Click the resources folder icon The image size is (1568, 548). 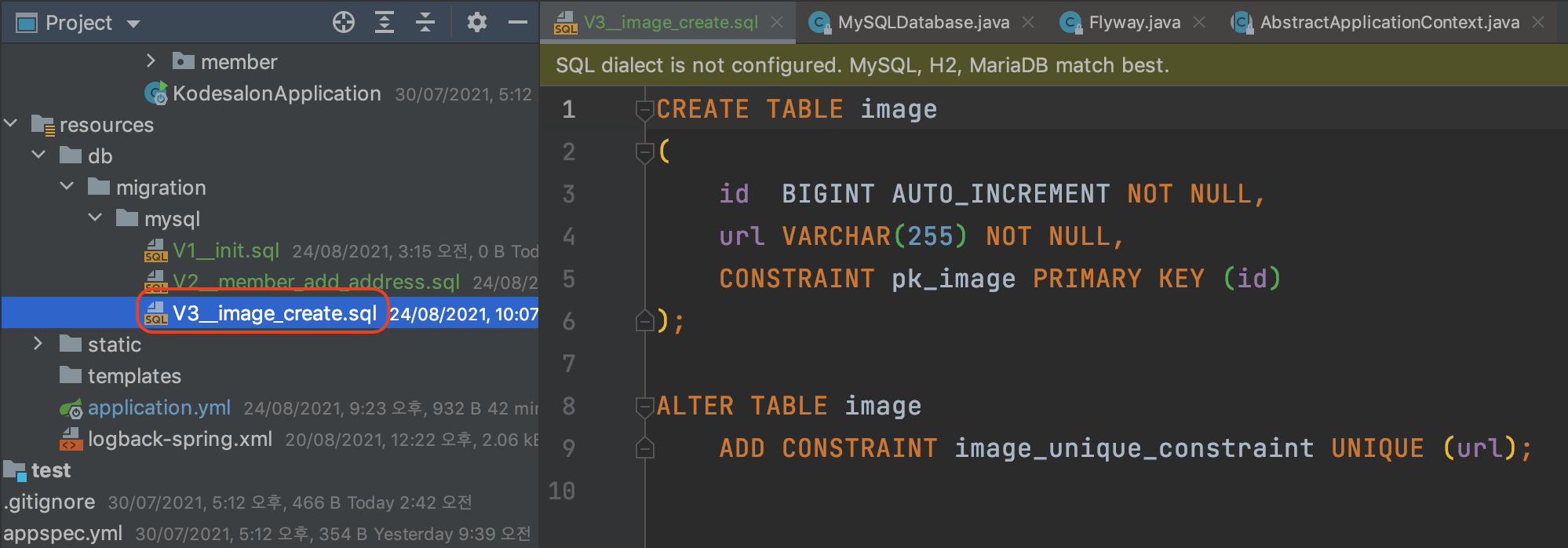[x=42, y=124]
